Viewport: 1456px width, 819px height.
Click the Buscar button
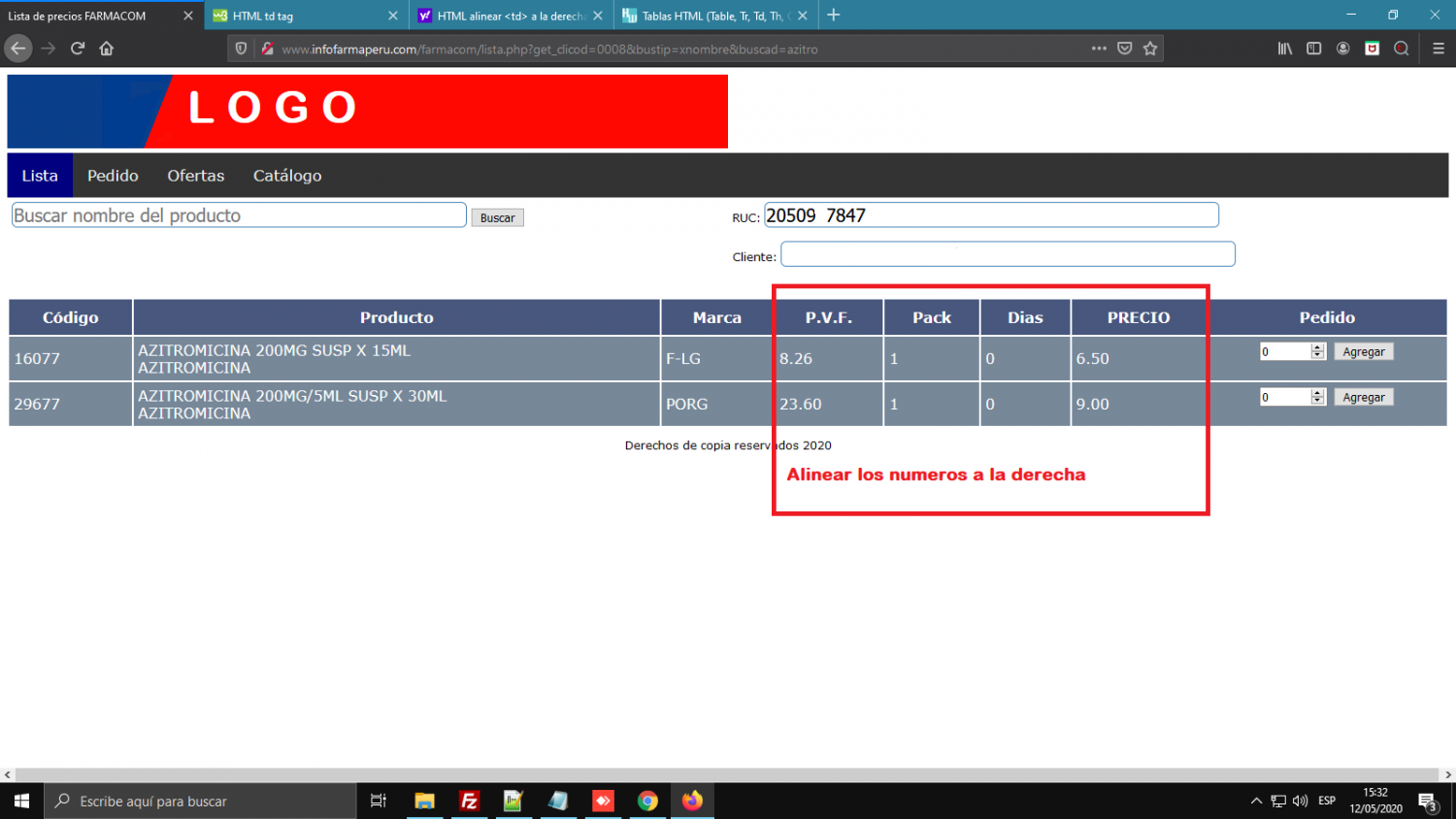click(x=498, y=218)
